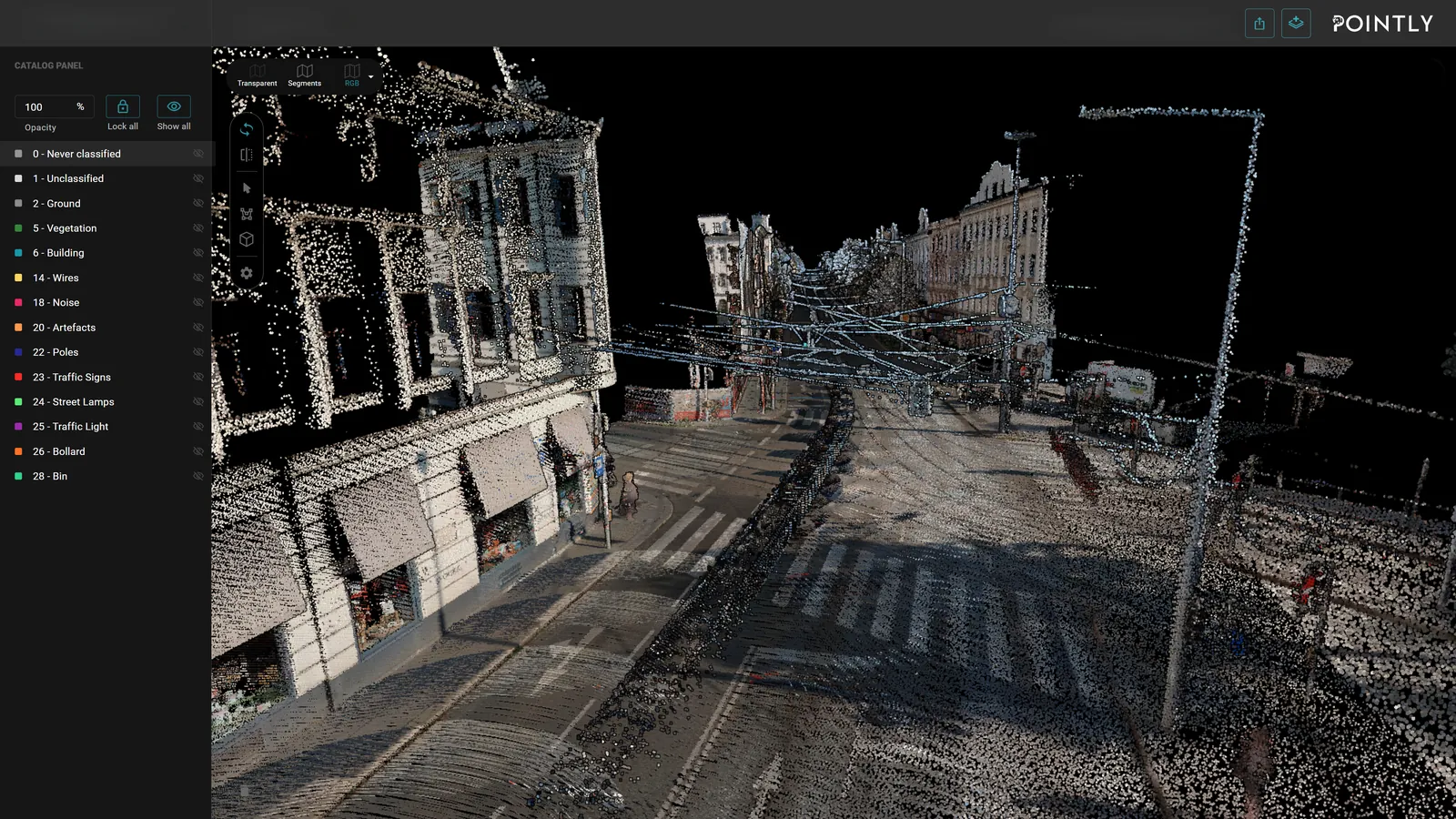1456x819 pixels.
Task: Click the opacity percentage input field
Action: 55,106
